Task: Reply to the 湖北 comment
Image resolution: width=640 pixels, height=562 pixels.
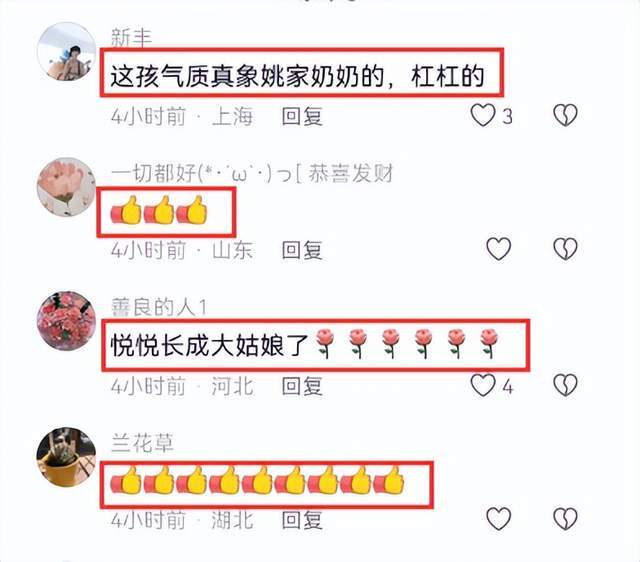Action: 302,520
